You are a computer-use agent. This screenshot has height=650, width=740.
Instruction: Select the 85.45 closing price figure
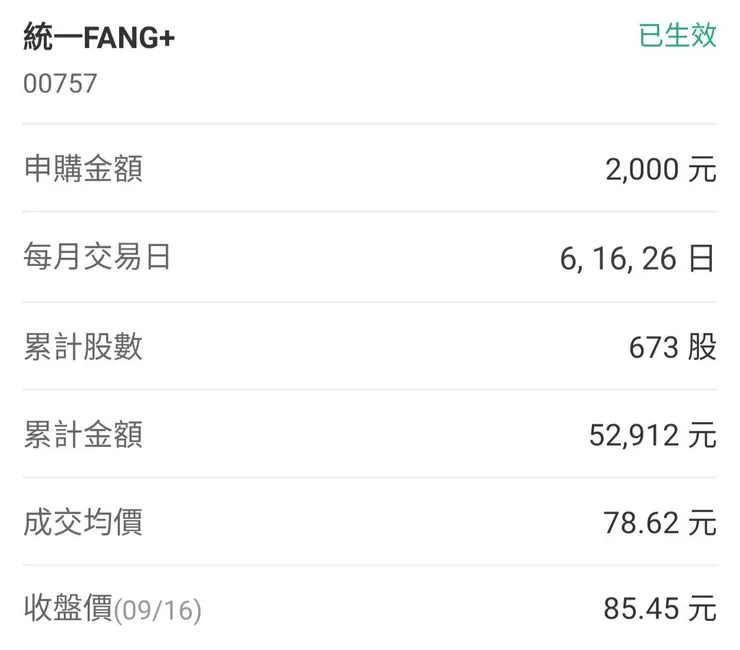tap(640, 609)
